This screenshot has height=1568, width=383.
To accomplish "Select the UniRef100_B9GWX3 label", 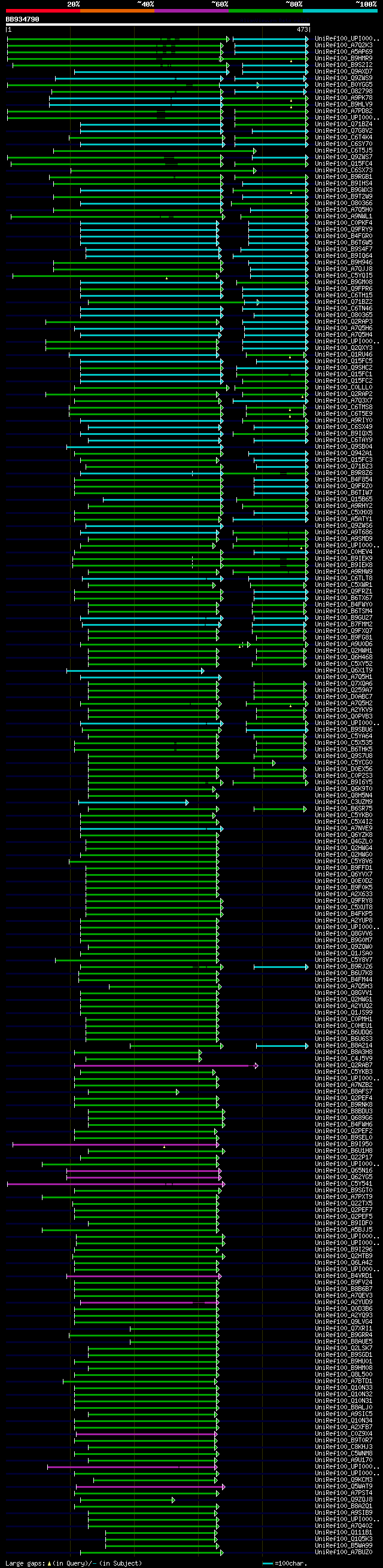I will 344,190.
